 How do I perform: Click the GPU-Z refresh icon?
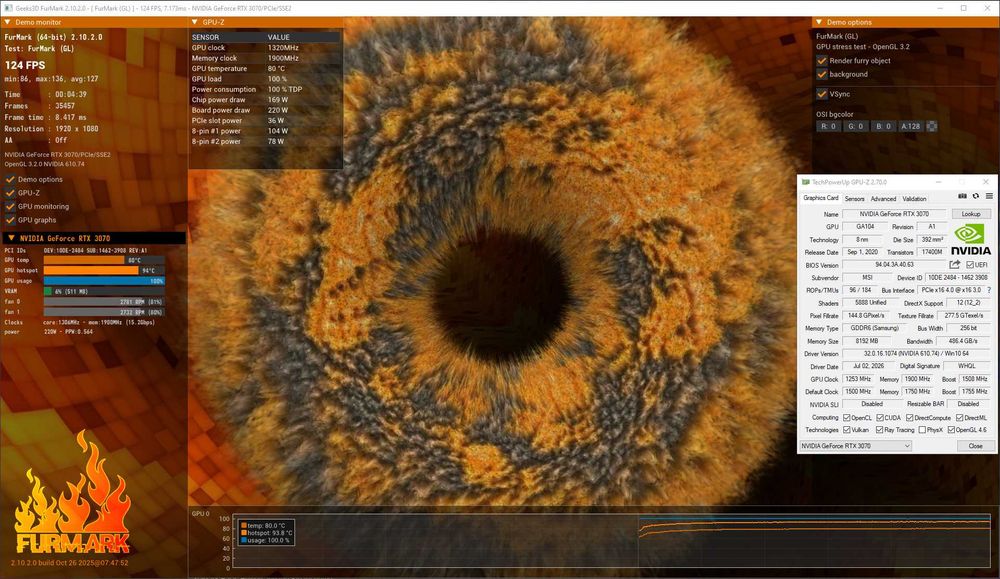click(x=976, y=196)
